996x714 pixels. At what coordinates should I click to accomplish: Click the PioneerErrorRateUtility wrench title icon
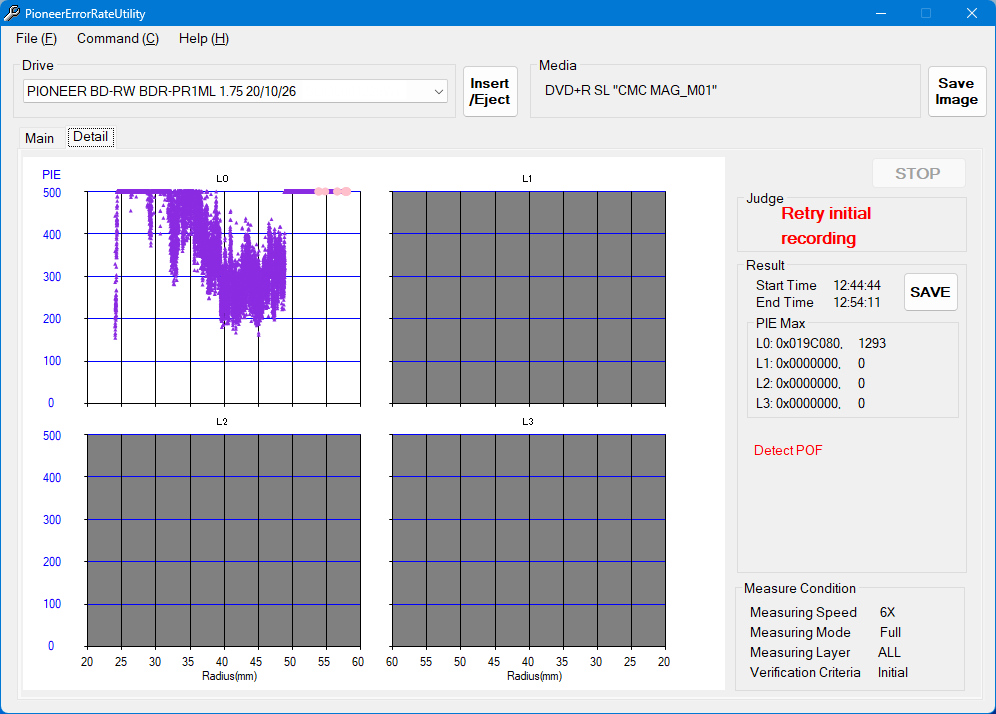[x=11, y=13]
